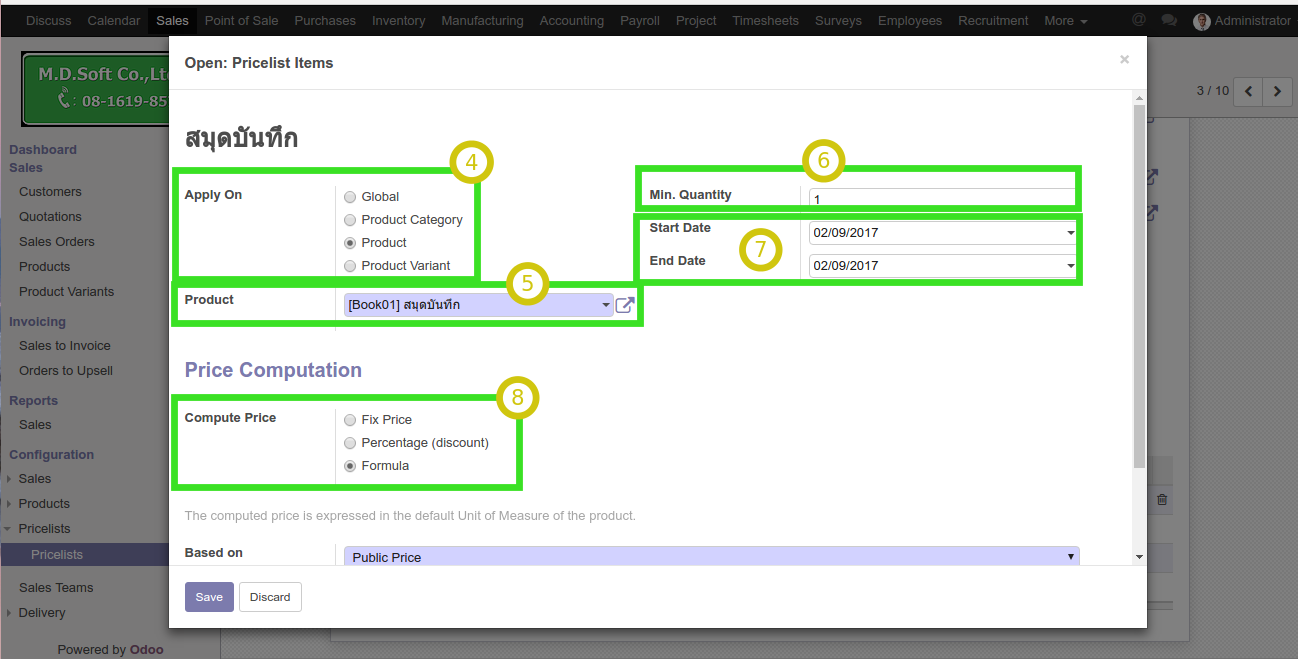Select the Global apply-on option
The width and height of the screenshot is (1298, 659).
pos(350,197)
